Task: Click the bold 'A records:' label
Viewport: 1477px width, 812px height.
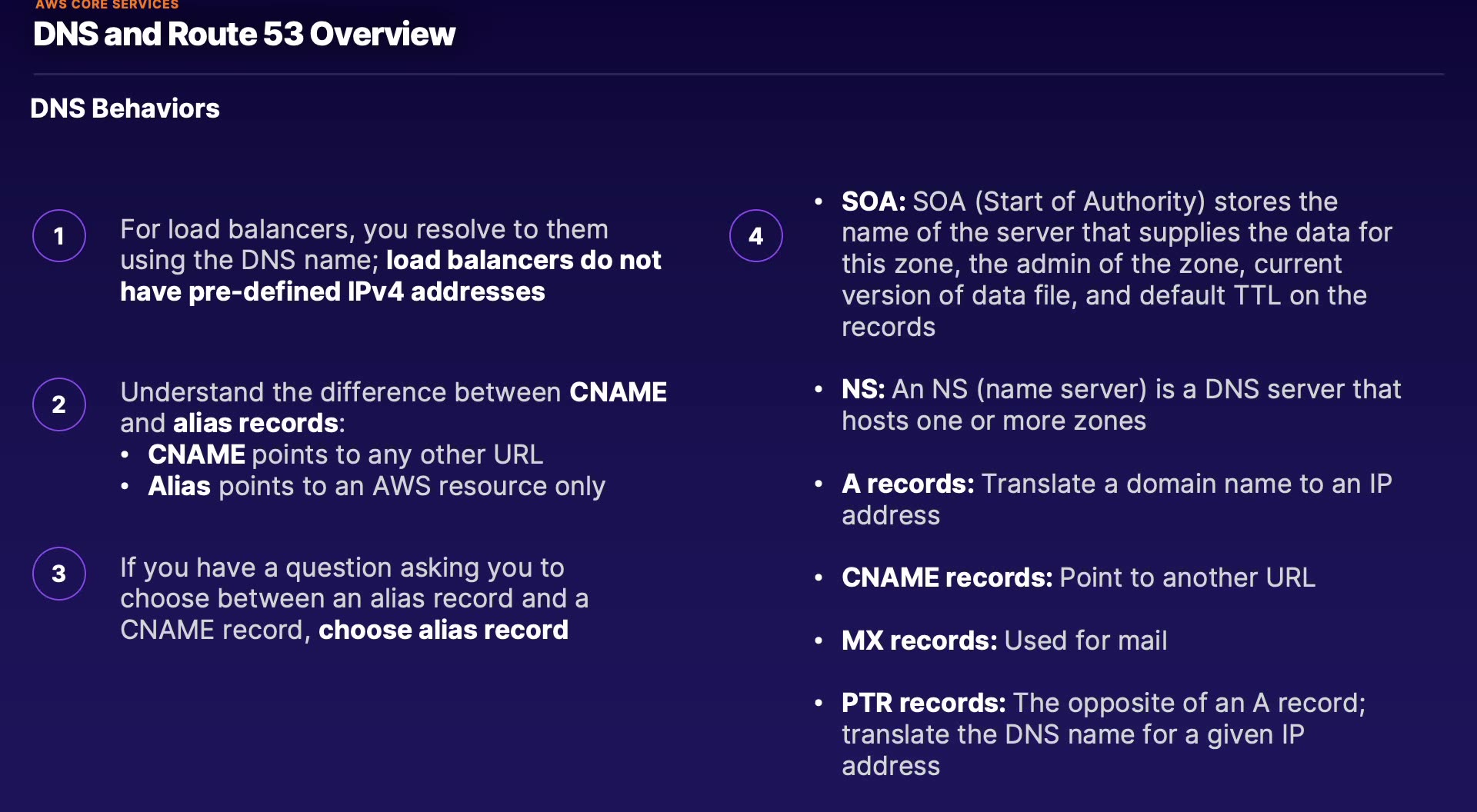Action: (x=907, y=484)
